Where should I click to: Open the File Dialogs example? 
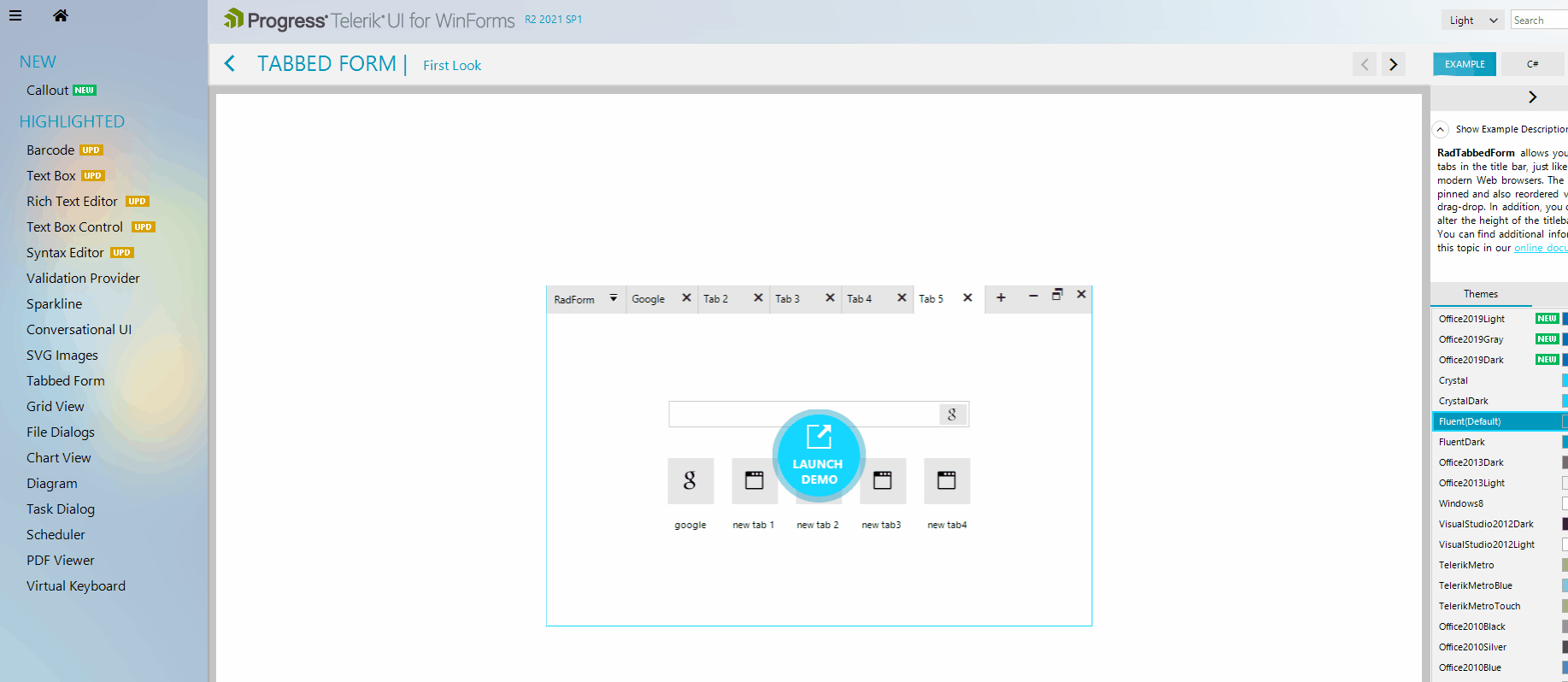[61, 432]
